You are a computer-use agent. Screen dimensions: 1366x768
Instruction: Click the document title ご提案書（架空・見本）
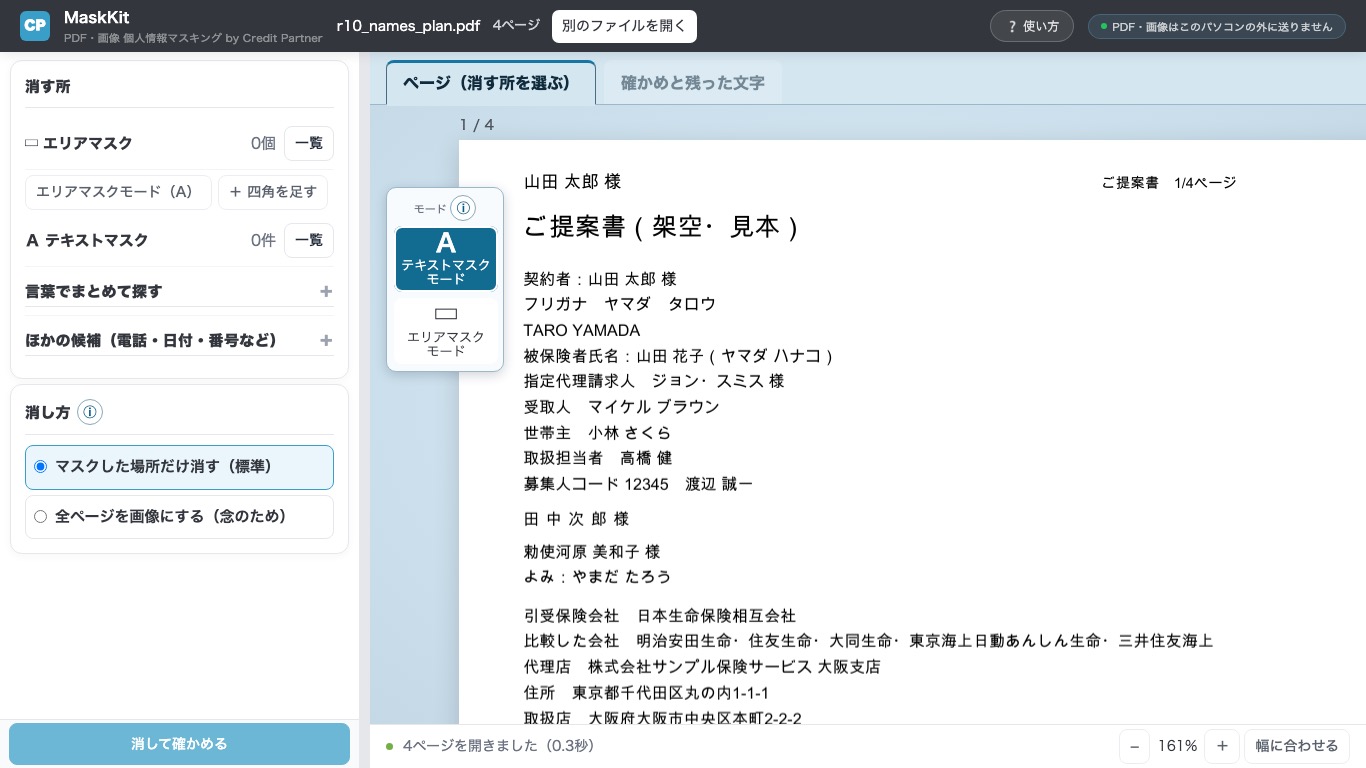tap(661, 227)
